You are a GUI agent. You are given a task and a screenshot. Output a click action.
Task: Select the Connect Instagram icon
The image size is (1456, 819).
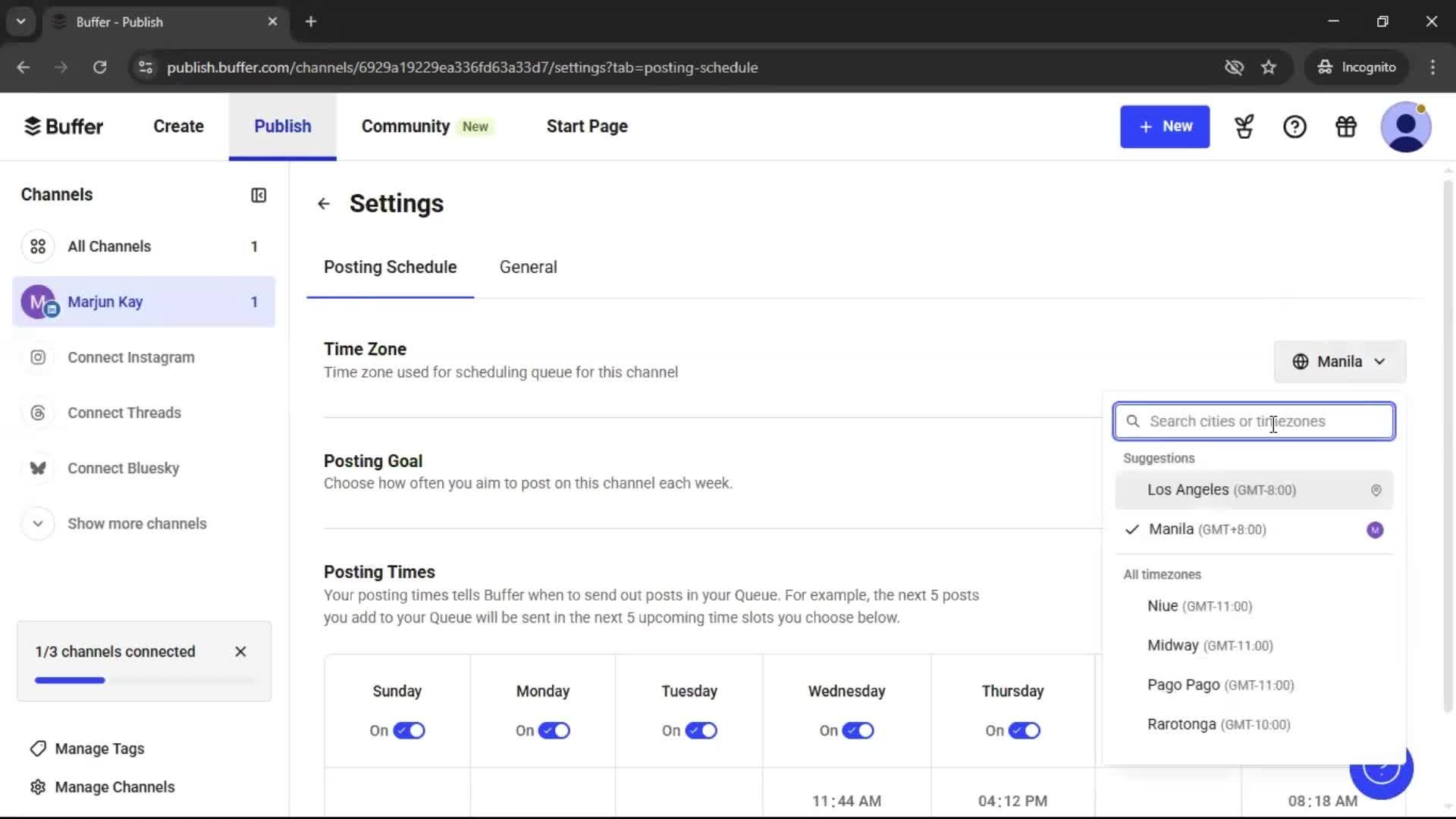point(38,357)
